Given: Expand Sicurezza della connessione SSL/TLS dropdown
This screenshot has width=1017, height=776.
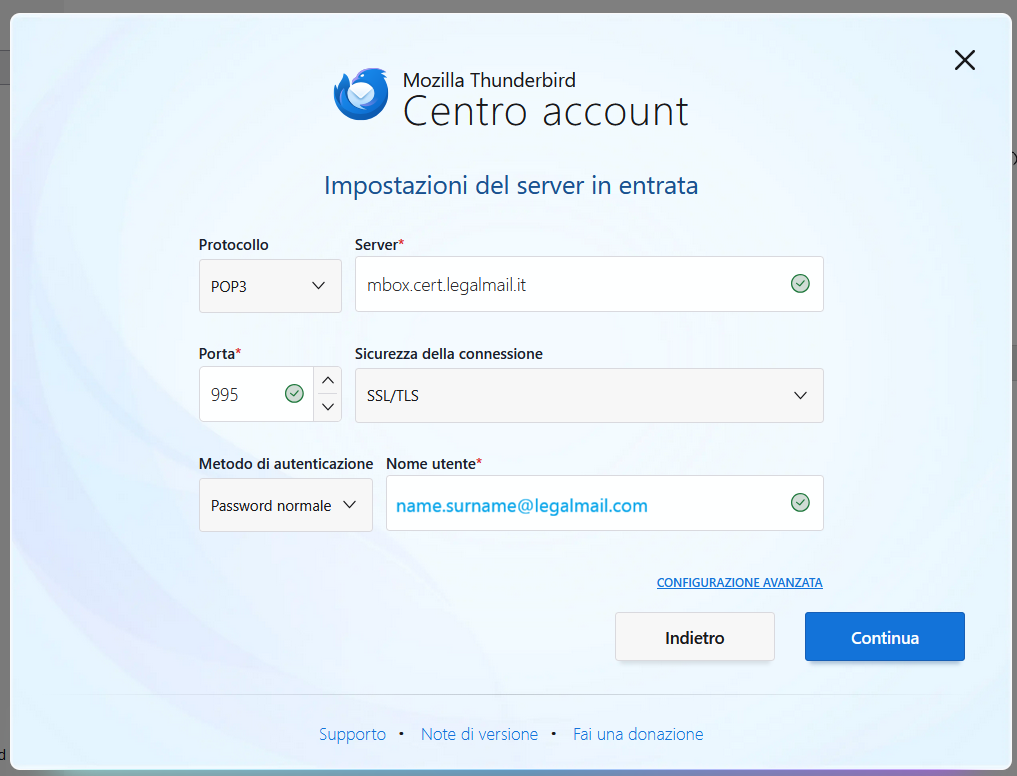Looking at the screenshot, I should tap(588, 395).
